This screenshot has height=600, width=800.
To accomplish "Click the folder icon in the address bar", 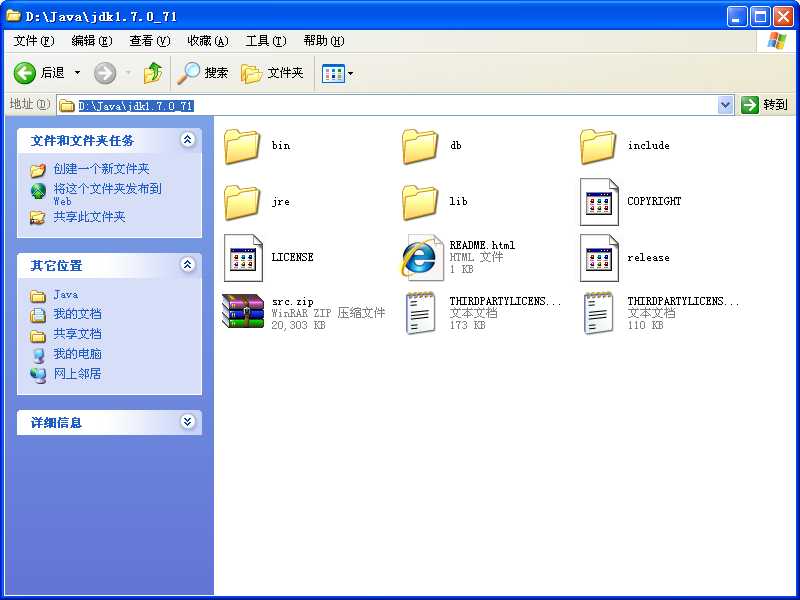I will pyautogui.click(x=67, y=106).
